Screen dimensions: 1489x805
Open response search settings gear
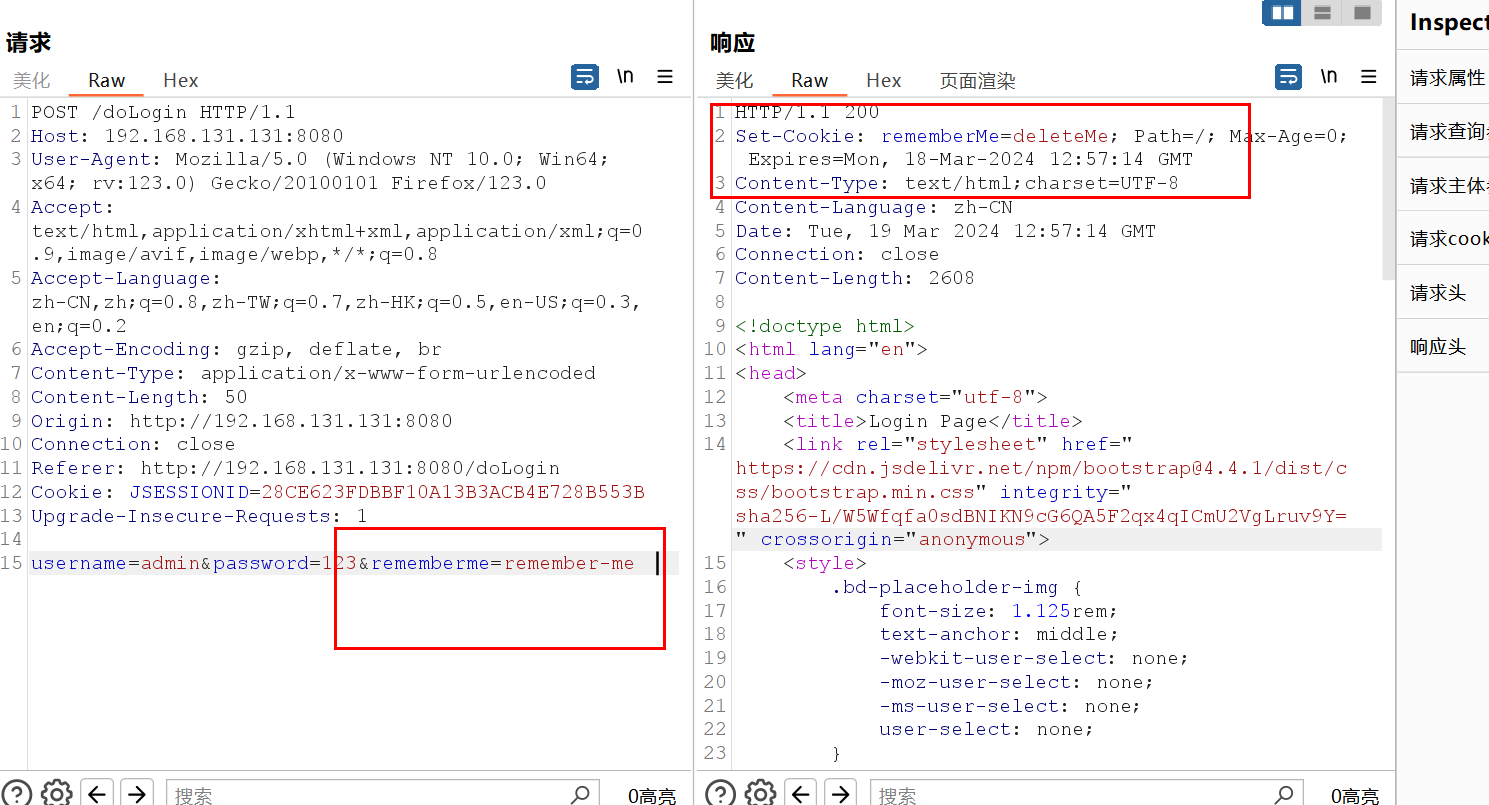coord(760,793)
